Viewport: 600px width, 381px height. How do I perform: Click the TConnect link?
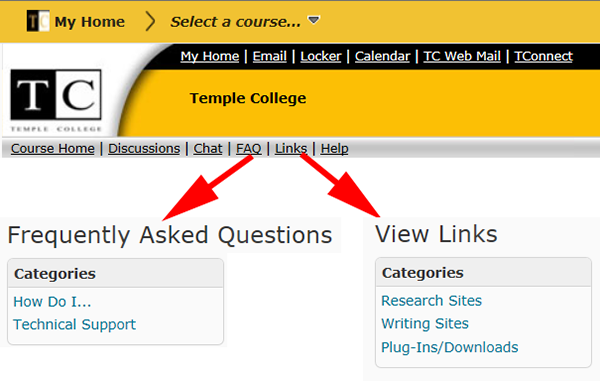(x=543, y=56)
